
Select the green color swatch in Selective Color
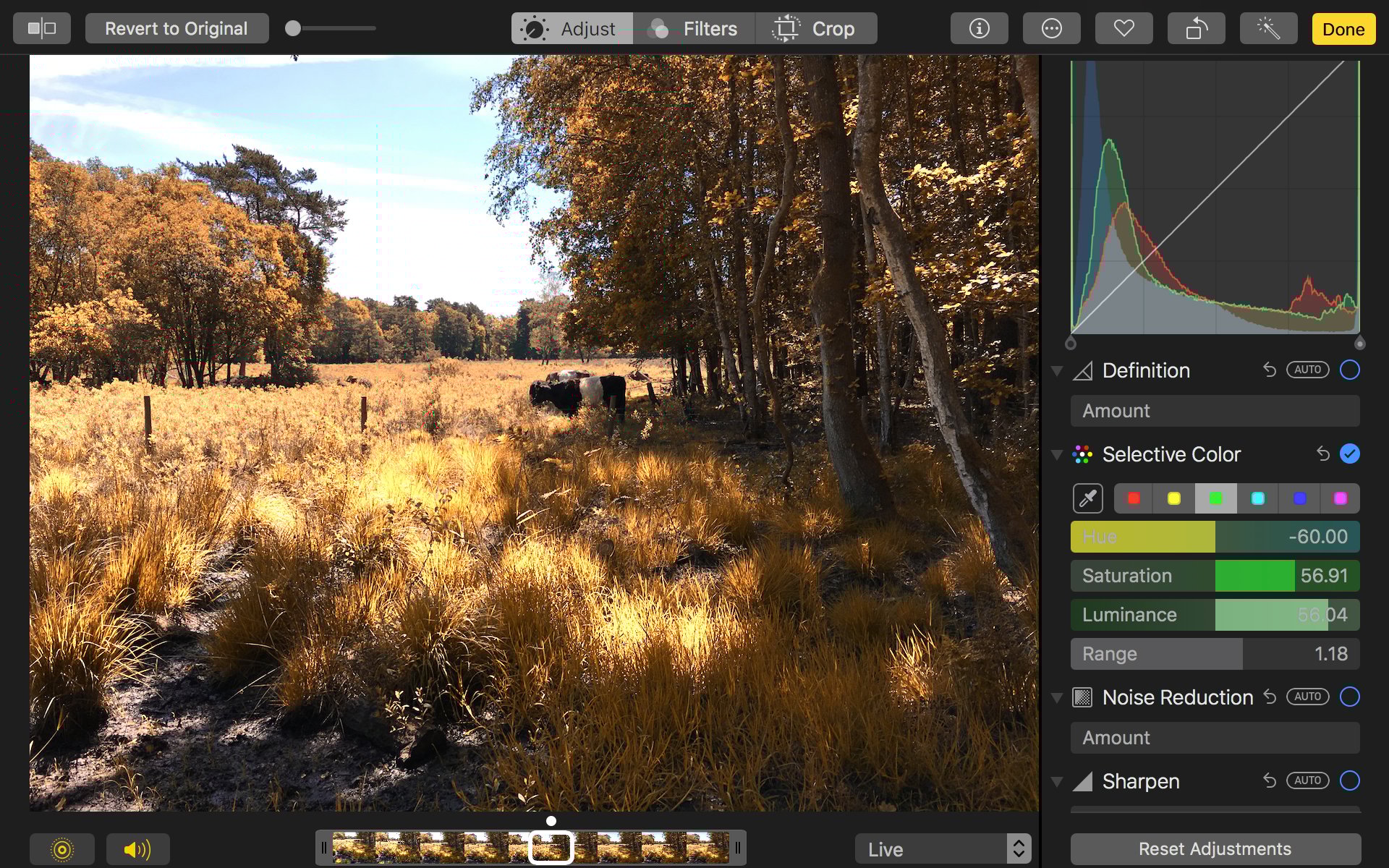tap(1216, 498)
